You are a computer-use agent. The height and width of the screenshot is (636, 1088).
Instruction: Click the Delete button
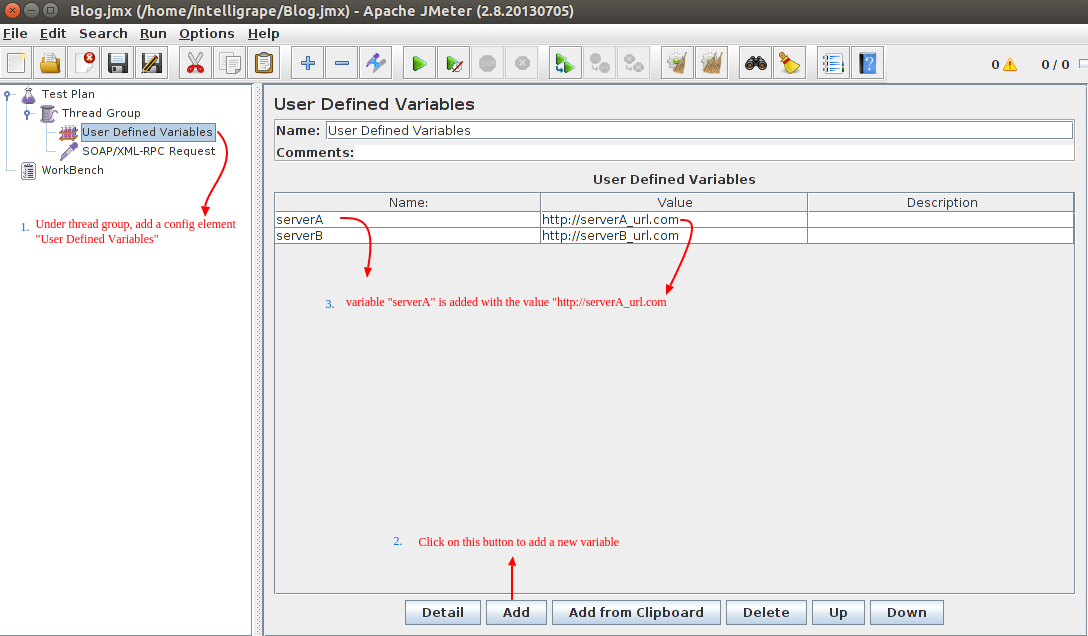pyautogui.click(x=766, y=612)
